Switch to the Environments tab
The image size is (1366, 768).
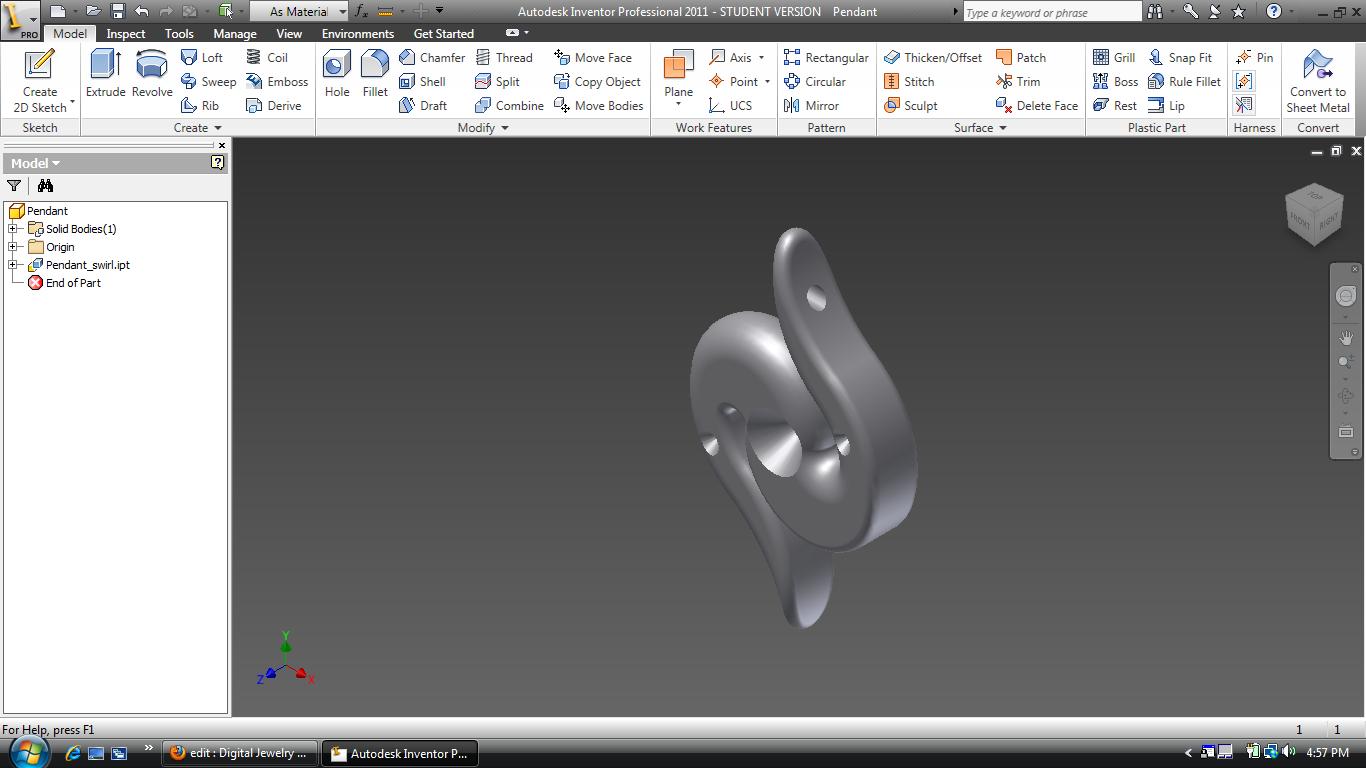pos(358,33)
